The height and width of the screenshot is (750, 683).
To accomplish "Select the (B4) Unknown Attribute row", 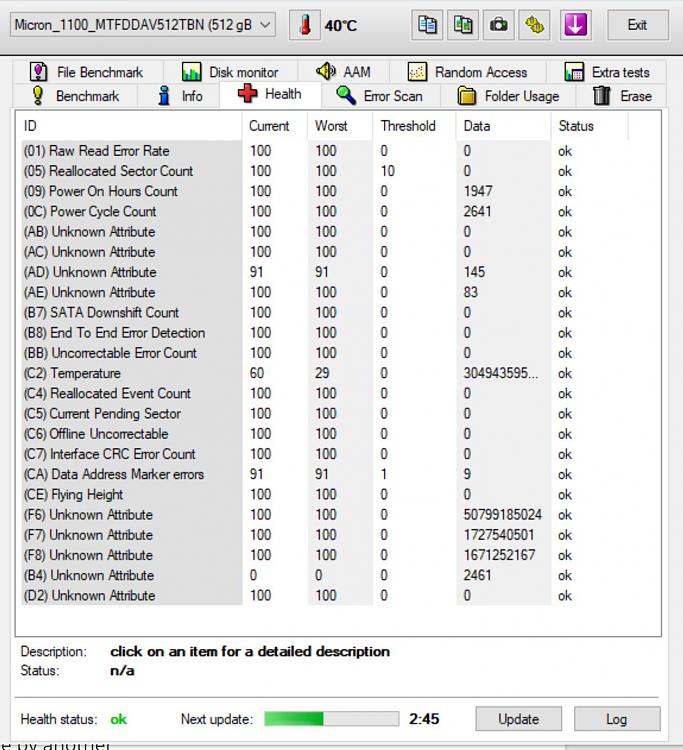I will (324, 575).
